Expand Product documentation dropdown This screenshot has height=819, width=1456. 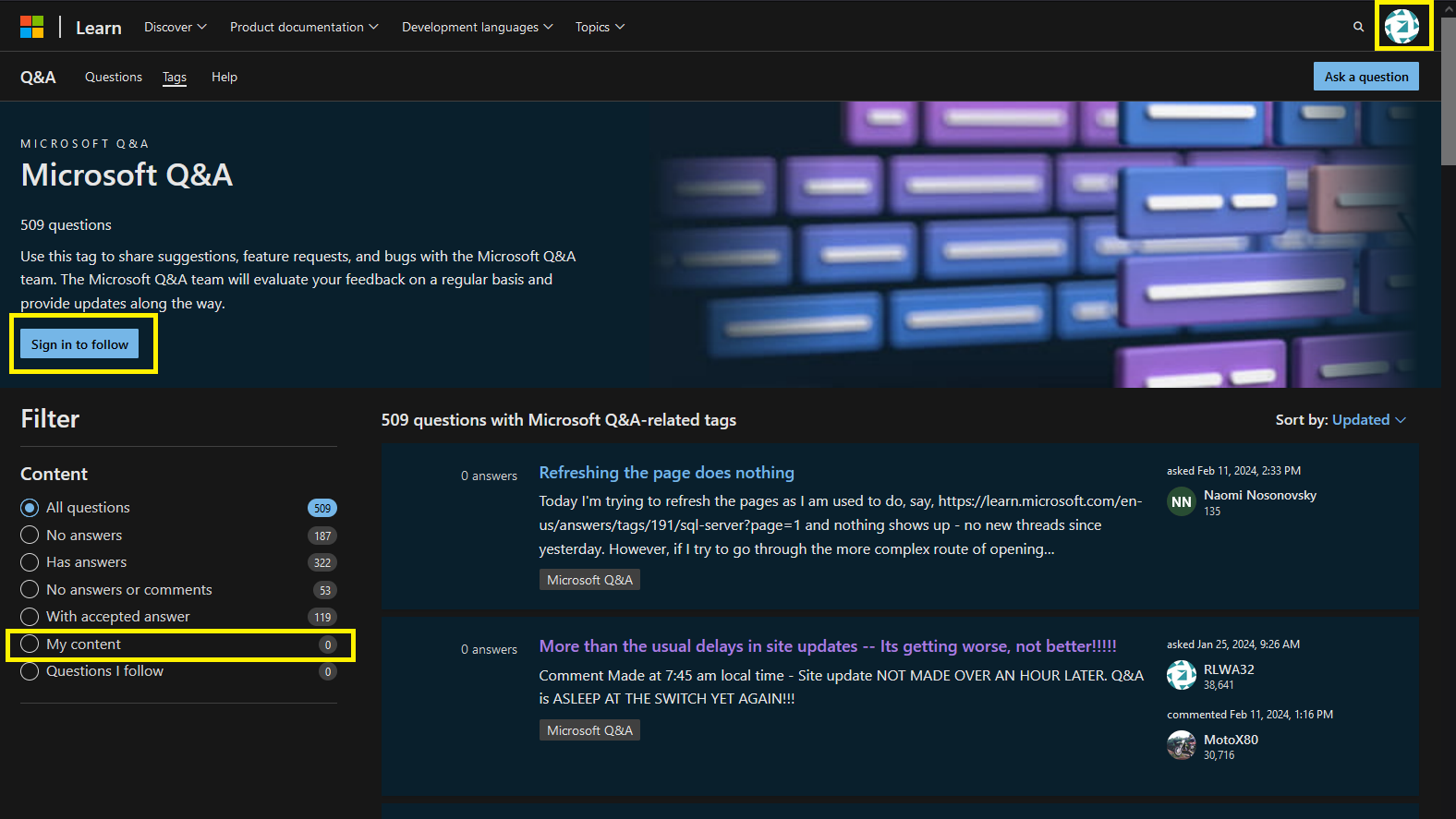coord(304,27)
